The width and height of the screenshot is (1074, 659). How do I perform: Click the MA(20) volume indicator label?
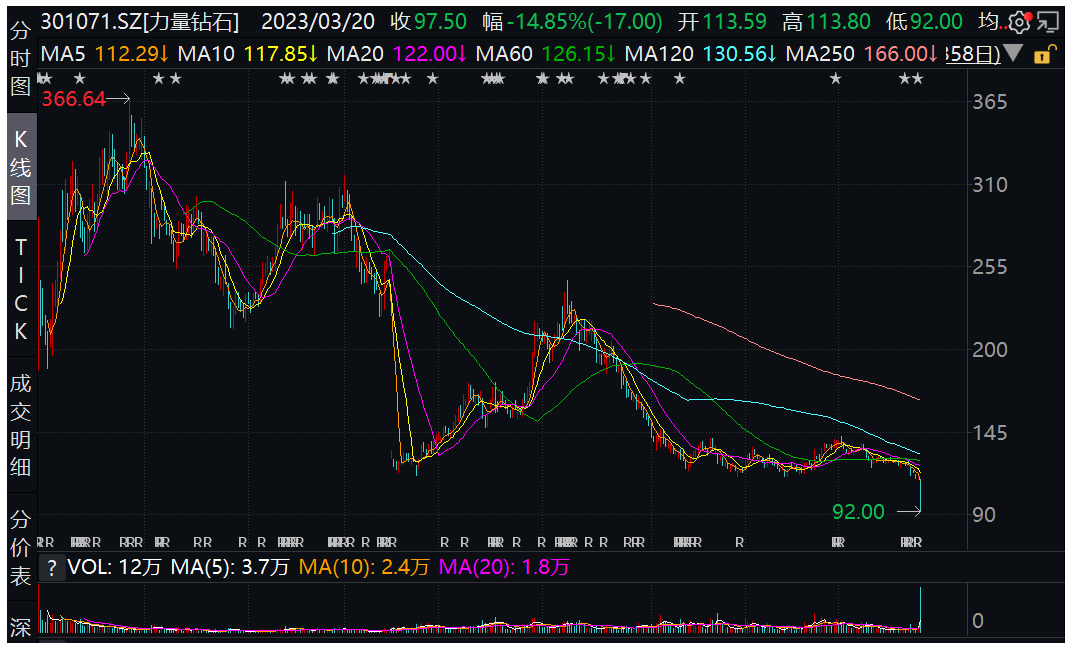tap(505, 567)
